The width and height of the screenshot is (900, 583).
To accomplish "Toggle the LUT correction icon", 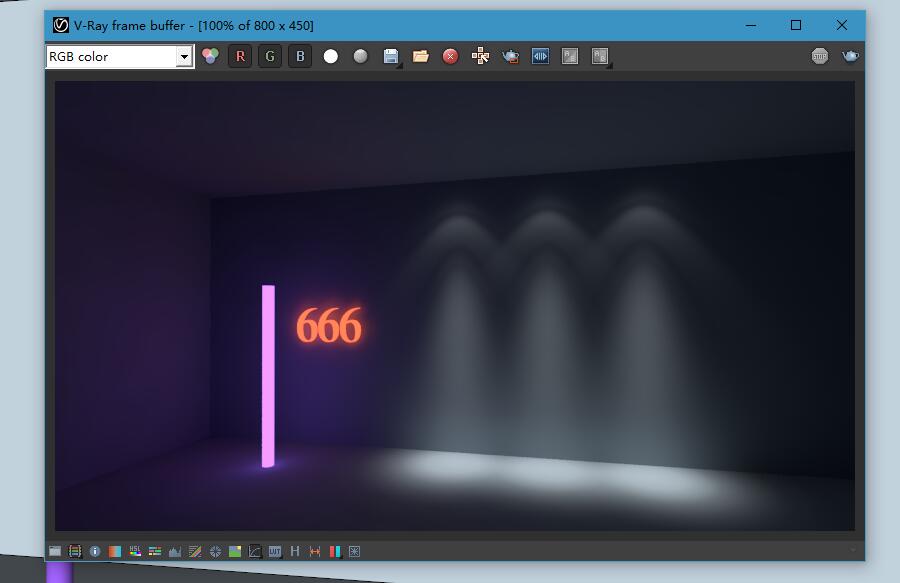I will click(275, 551).
